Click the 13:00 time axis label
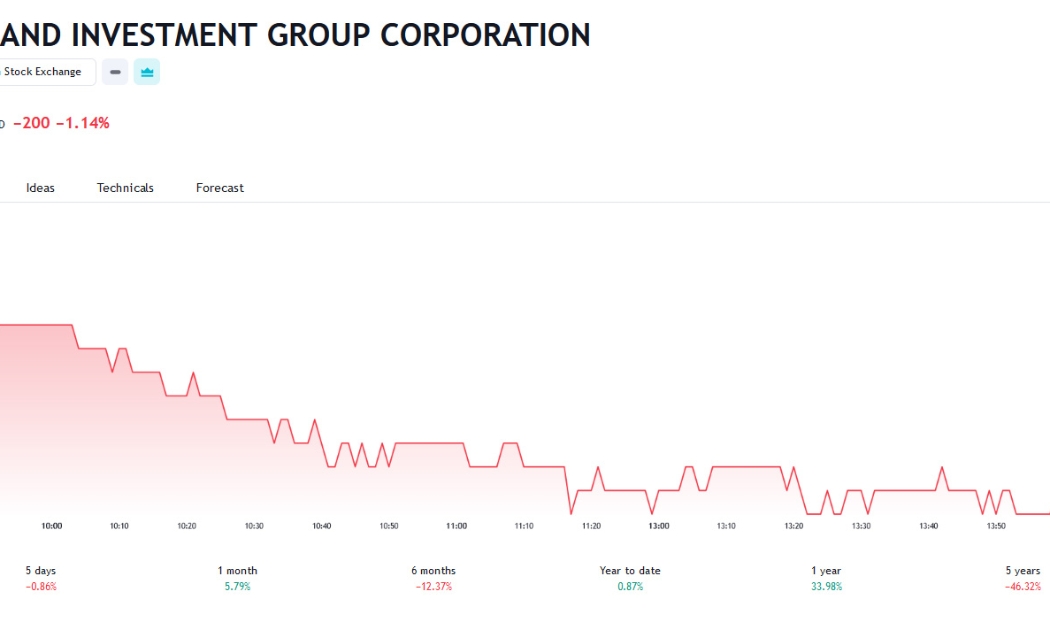Screen dimensions: 1050x630 (x=659, y=526)
